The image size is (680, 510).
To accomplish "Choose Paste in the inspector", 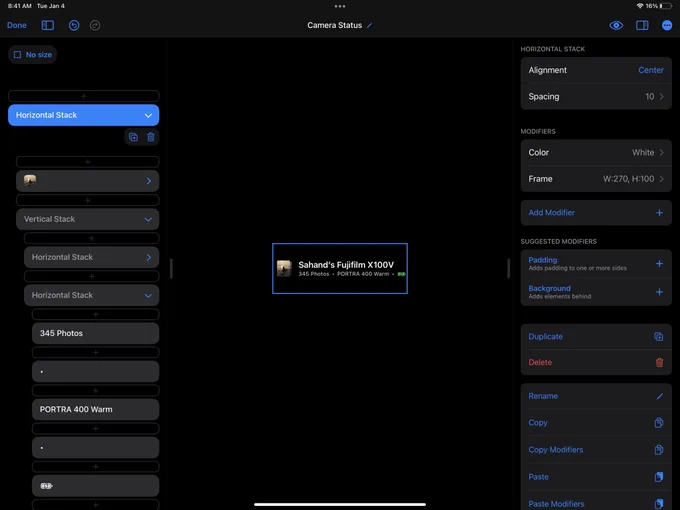I will point(596,477).
